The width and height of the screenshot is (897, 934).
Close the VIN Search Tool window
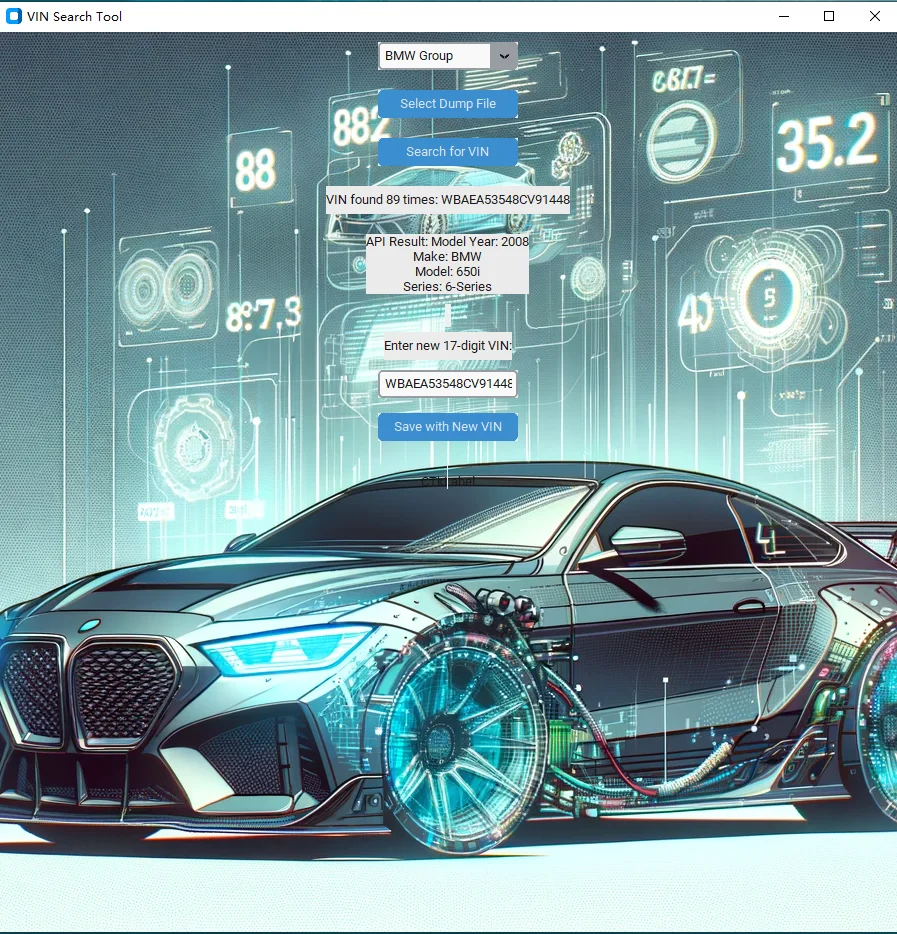click(x=874, y=16)
